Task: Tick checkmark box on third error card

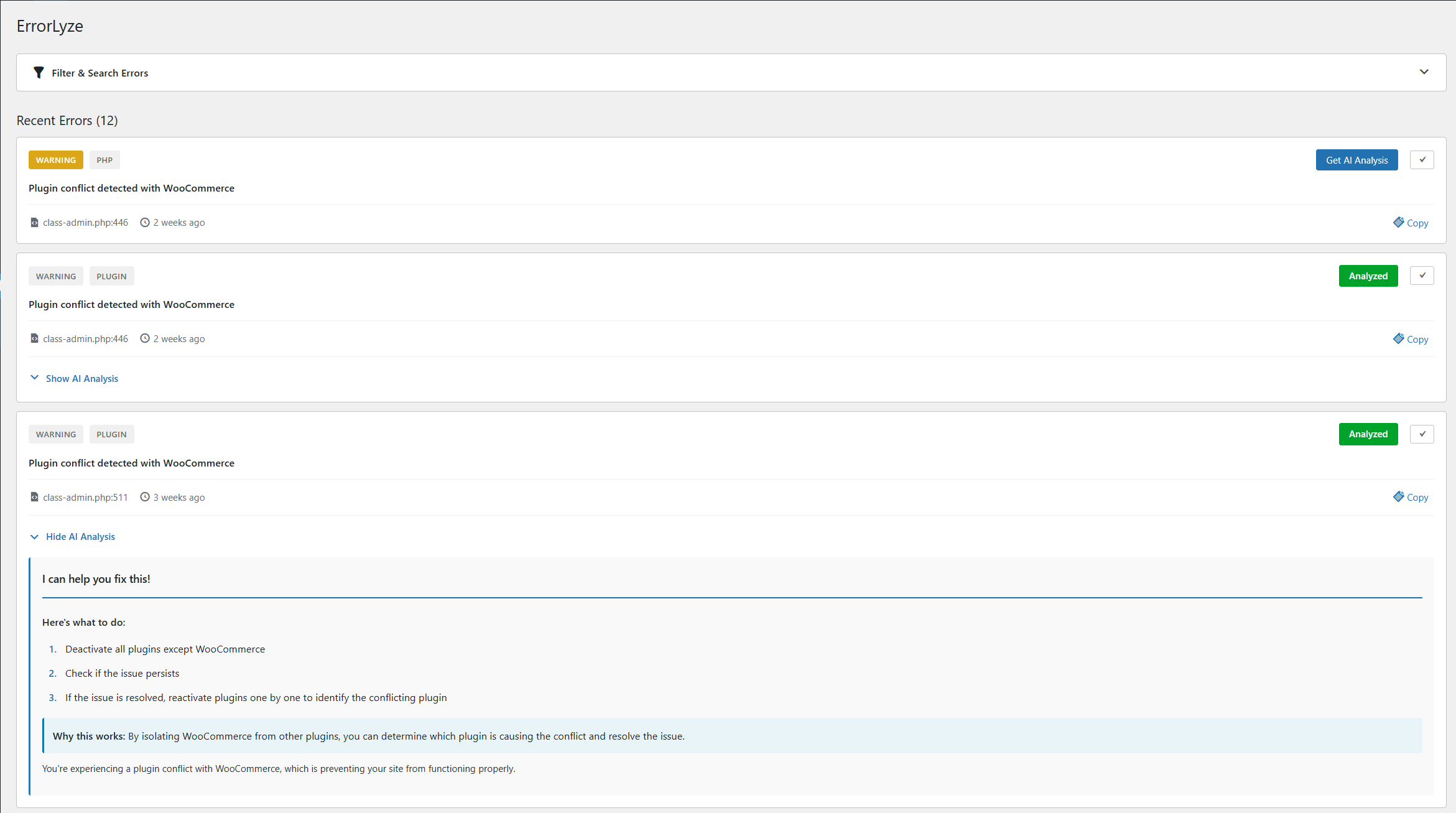Action: pyautogui.click(x=1422, y=434)
